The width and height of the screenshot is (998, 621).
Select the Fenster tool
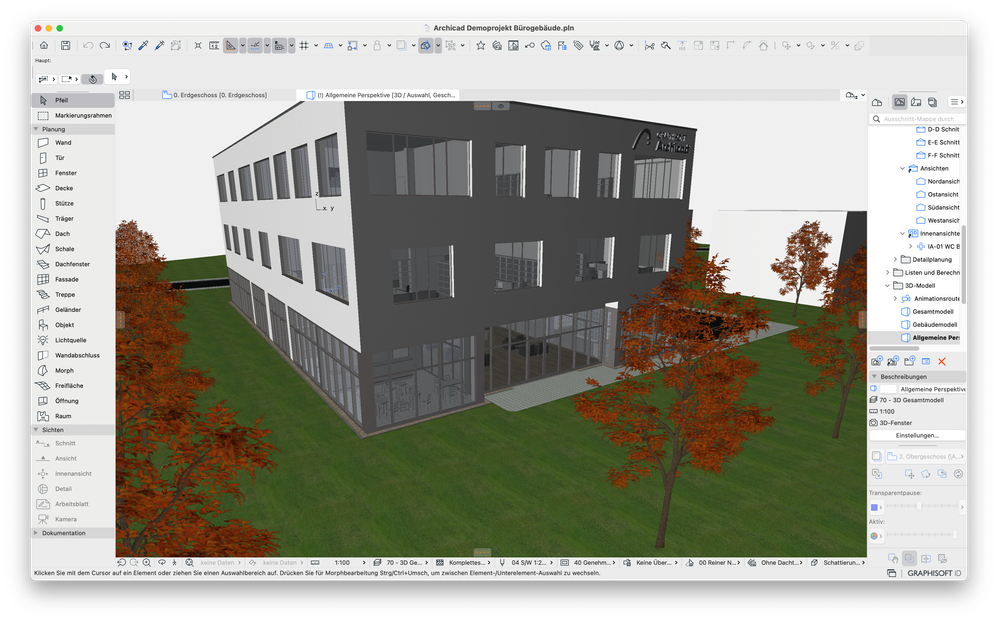73,173
